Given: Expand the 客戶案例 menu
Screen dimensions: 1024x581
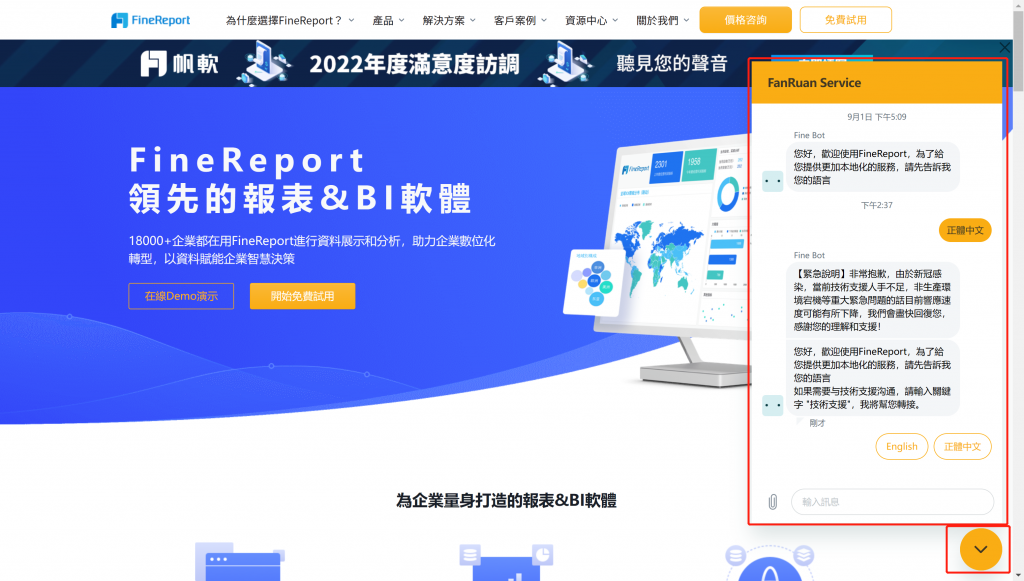Looking at the screenshot, I should (520, 20).
